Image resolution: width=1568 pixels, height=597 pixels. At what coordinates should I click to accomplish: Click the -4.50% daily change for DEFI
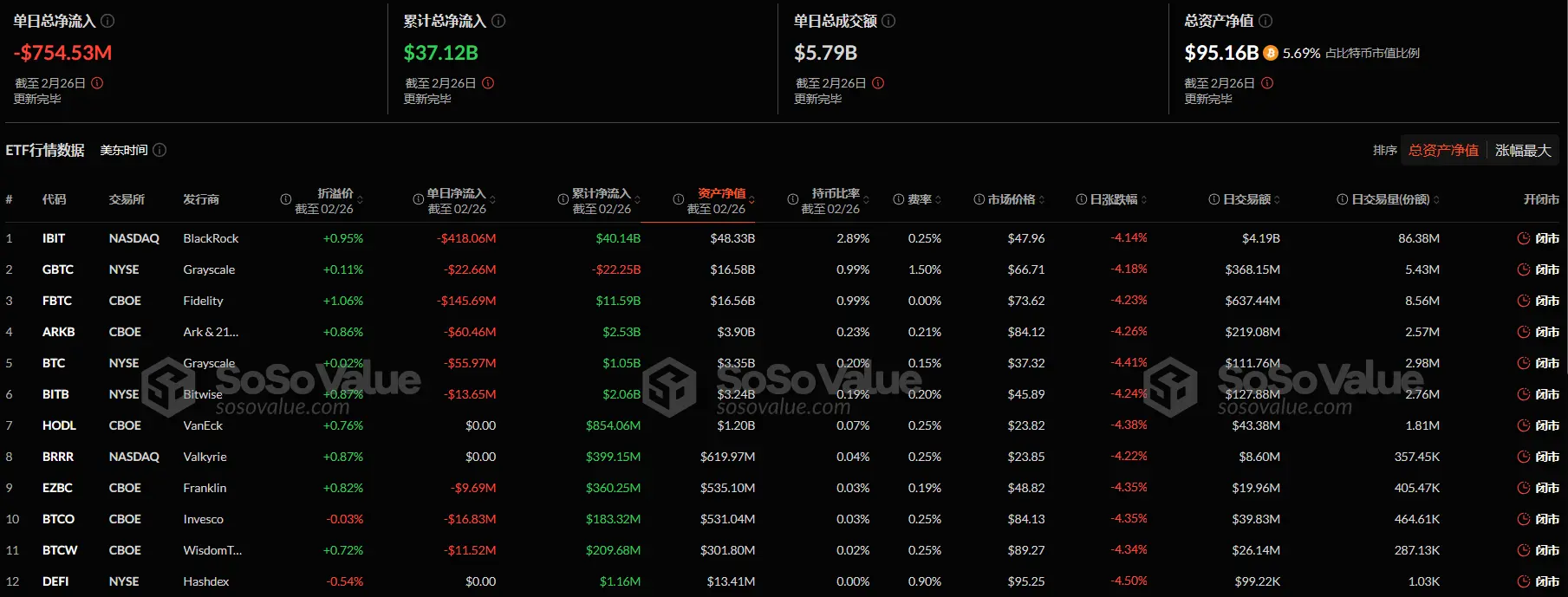pos(1129,581)
